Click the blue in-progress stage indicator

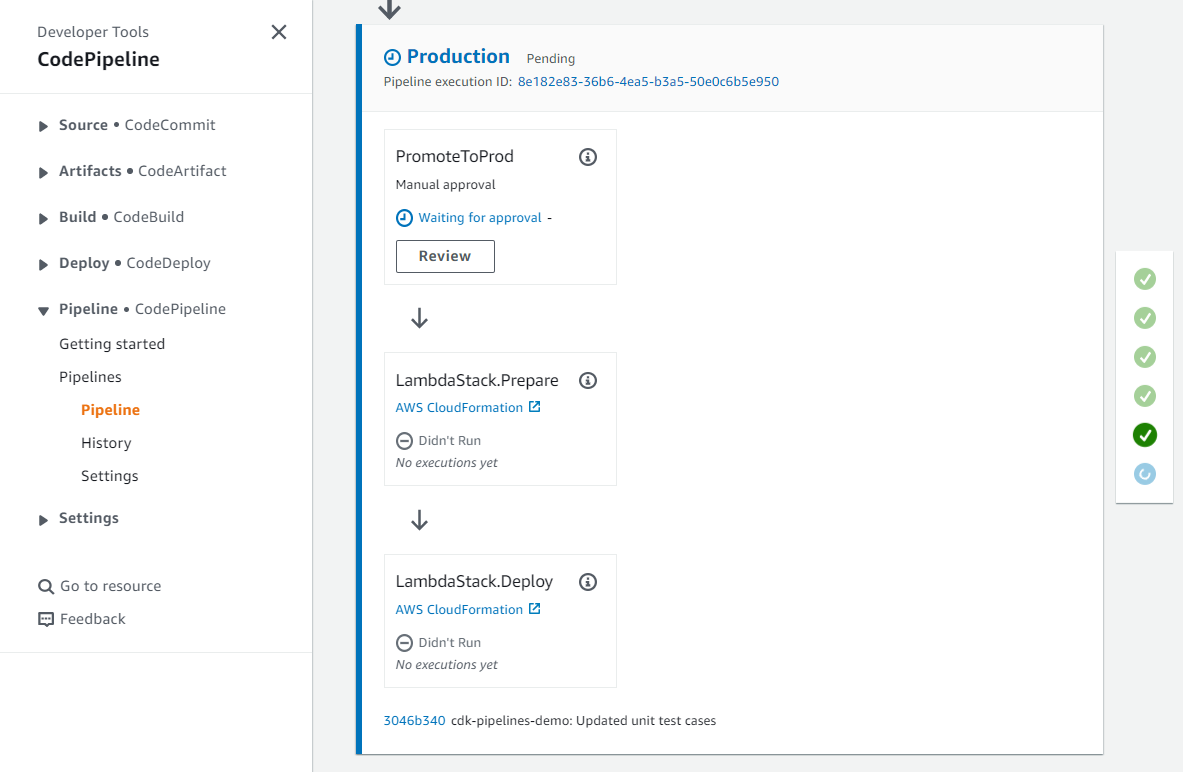click(x=1145, y=474)
